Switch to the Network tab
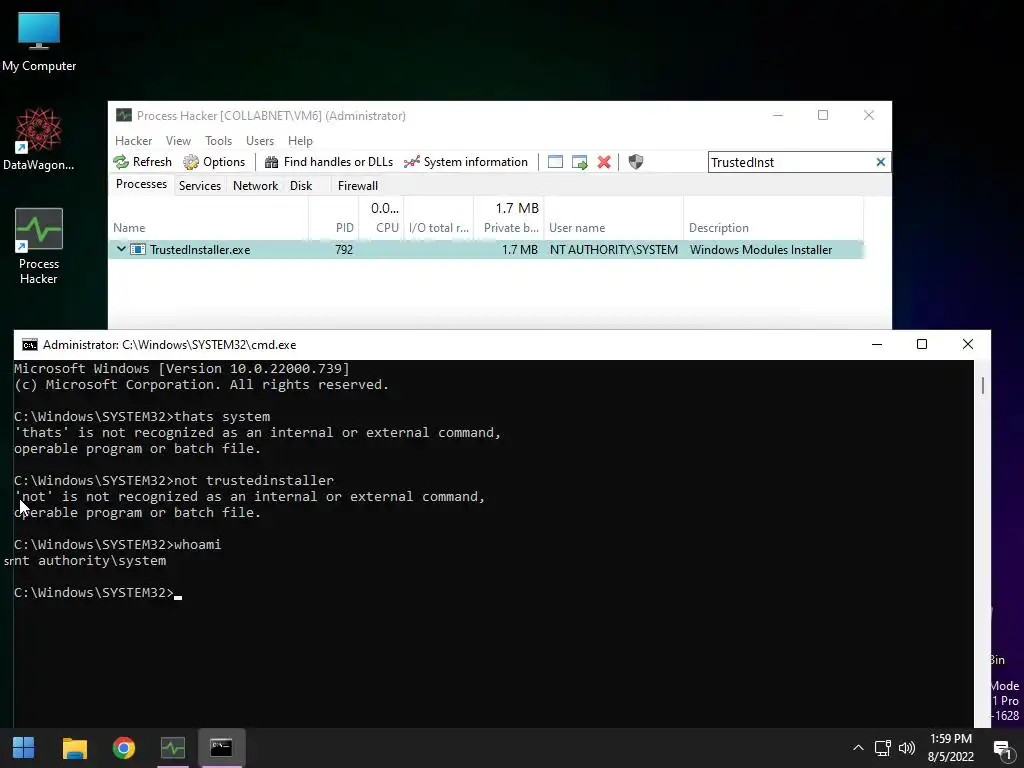 click(255, 185)
